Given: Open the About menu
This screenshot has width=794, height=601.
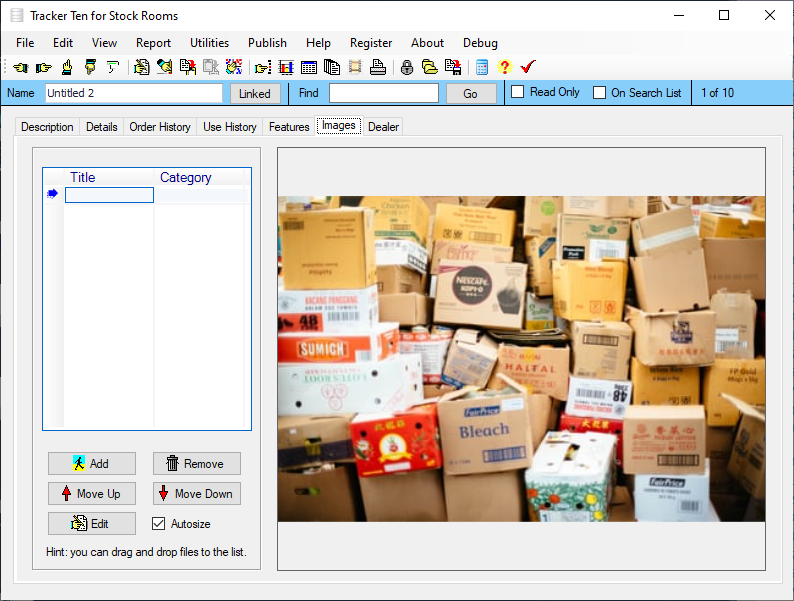Looking at the screenshot, I should tap(427, 43).
